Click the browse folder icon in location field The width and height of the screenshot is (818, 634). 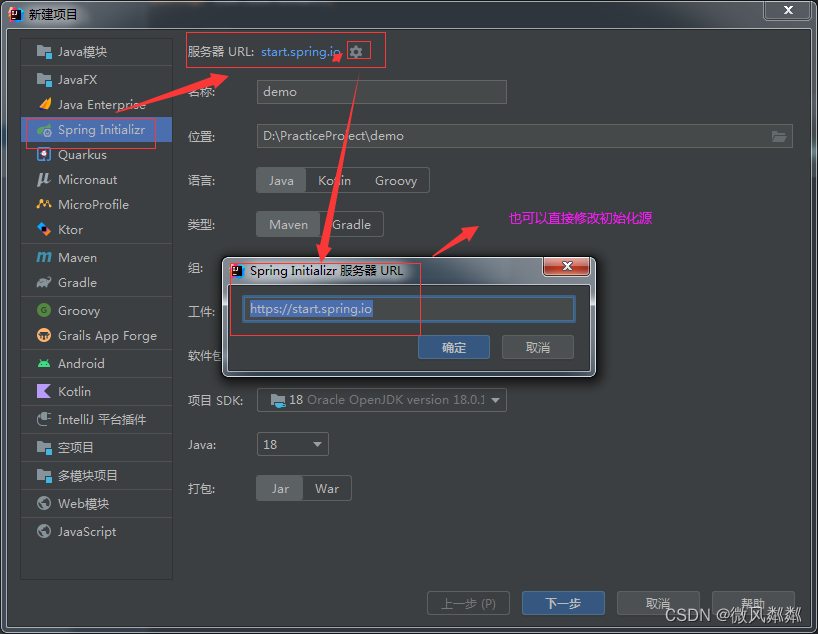(x=779, y=136)
